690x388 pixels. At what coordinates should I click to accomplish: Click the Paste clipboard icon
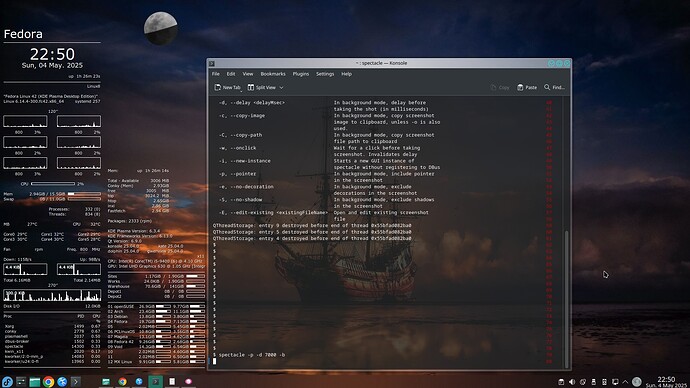520,88
